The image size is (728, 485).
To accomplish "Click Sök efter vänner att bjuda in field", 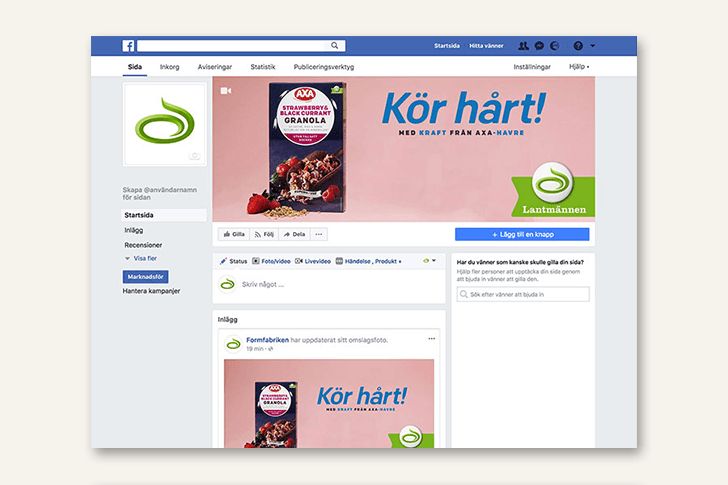I will (523, 294).
